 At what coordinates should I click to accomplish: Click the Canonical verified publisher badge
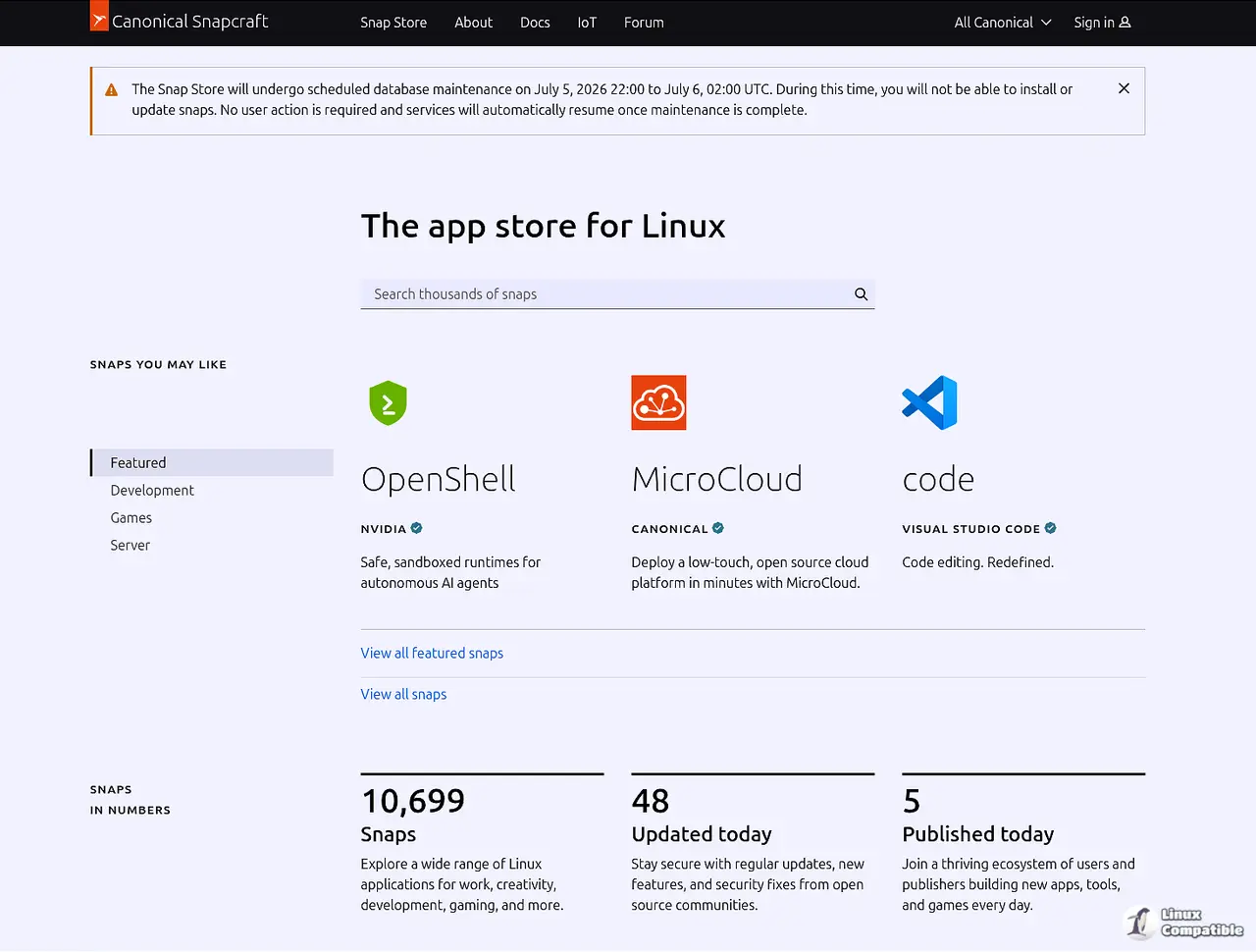point(718,528)
